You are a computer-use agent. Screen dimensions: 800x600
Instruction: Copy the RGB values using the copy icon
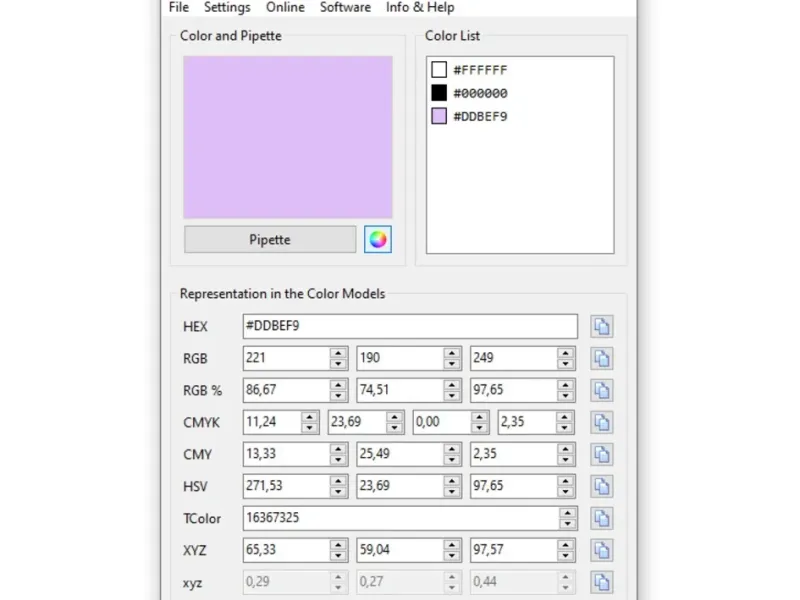click(x=601, y=358)
